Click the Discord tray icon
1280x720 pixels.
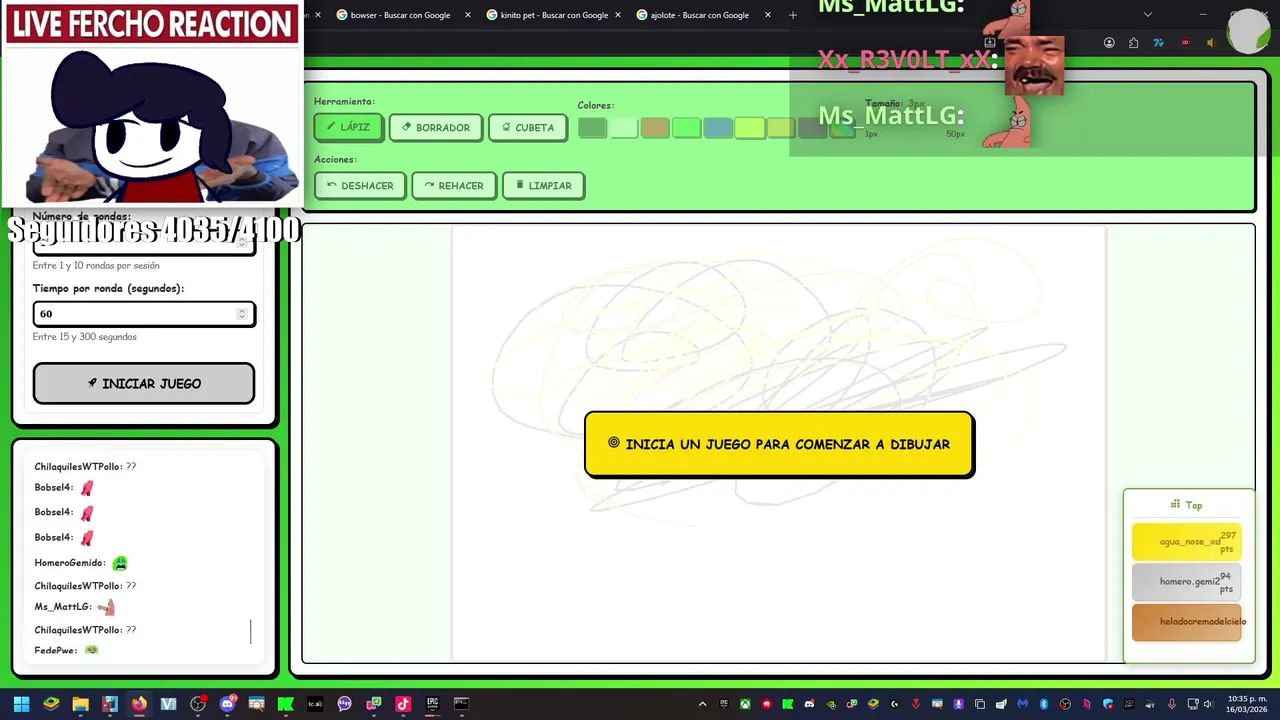809,704
